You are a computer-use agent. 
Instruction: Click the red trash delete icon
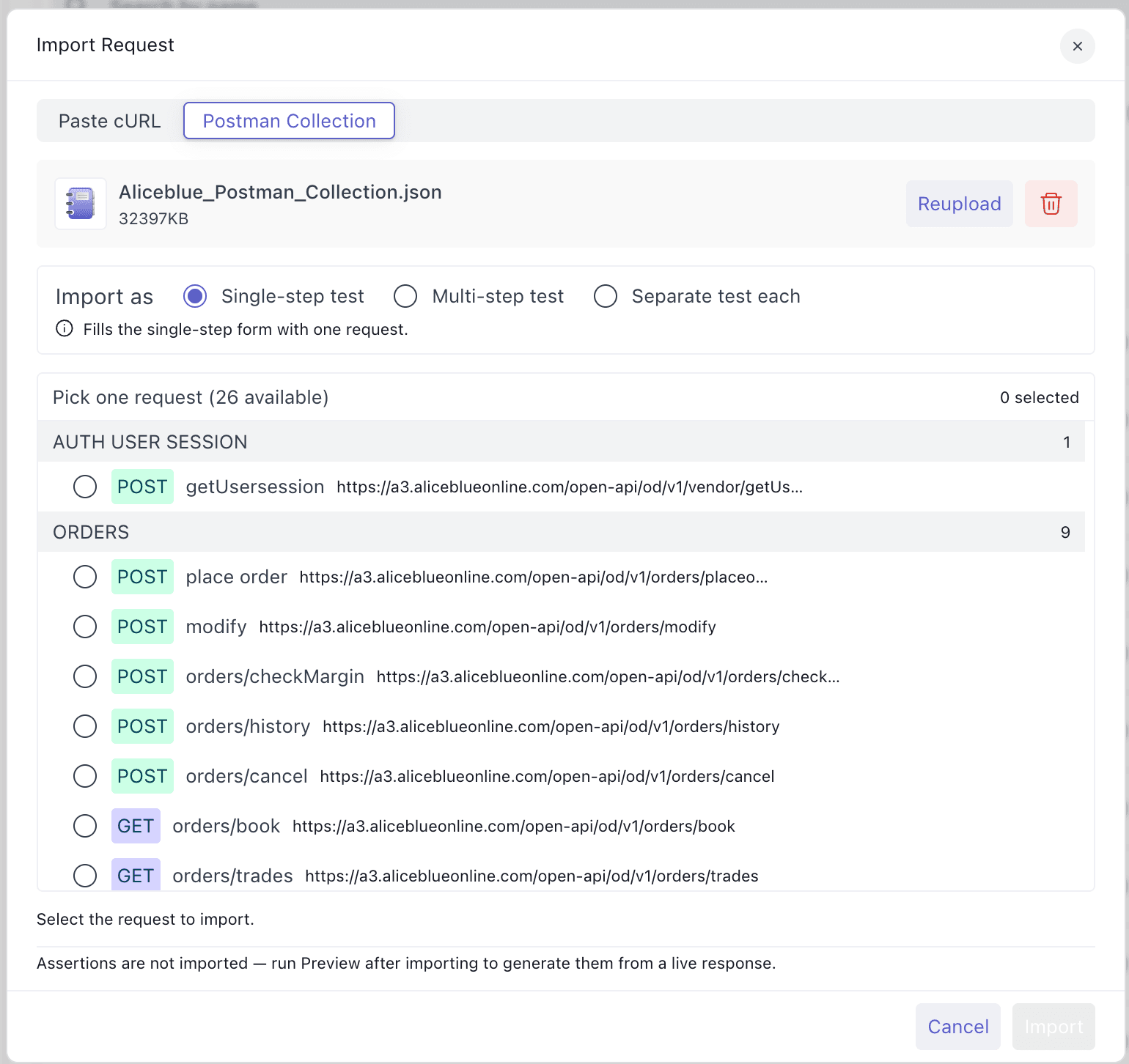[x=1051, y=204]
